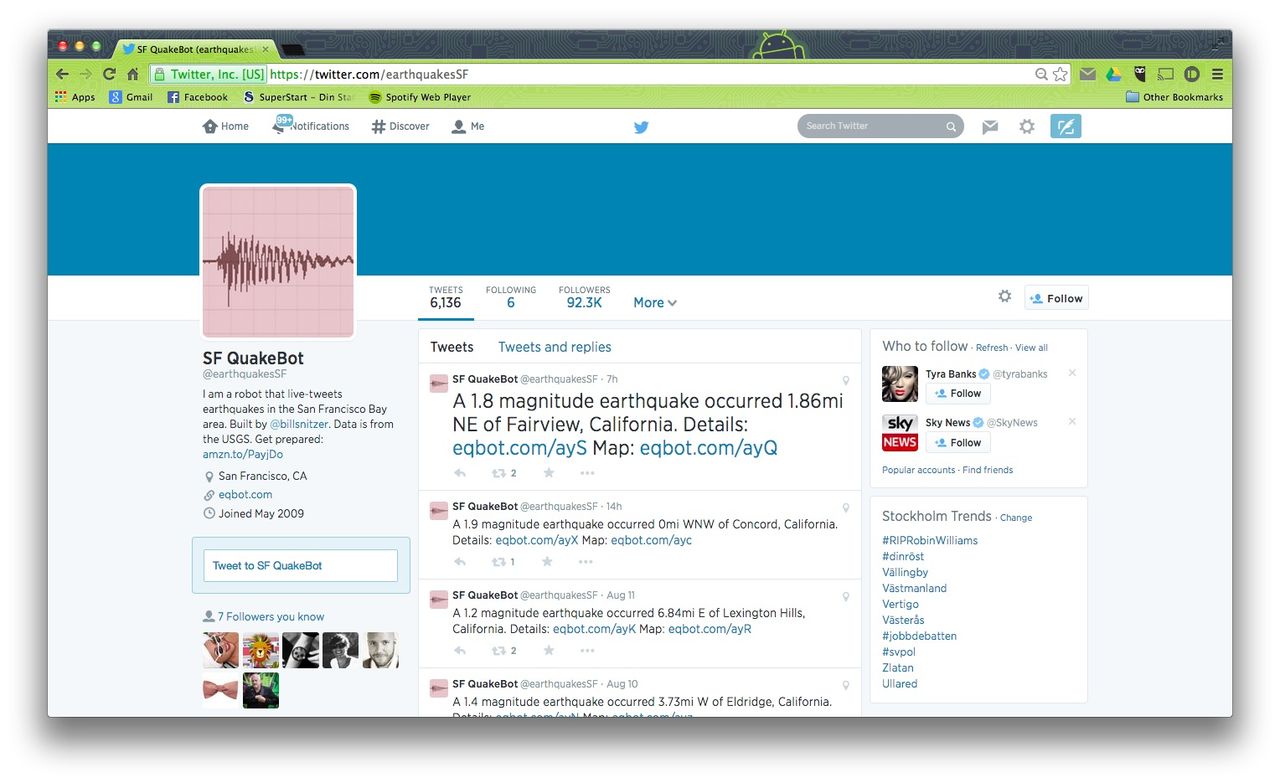Open more options on Fairview tweet
This screenshot has width=1280, height=783.
tap(586, 473)
